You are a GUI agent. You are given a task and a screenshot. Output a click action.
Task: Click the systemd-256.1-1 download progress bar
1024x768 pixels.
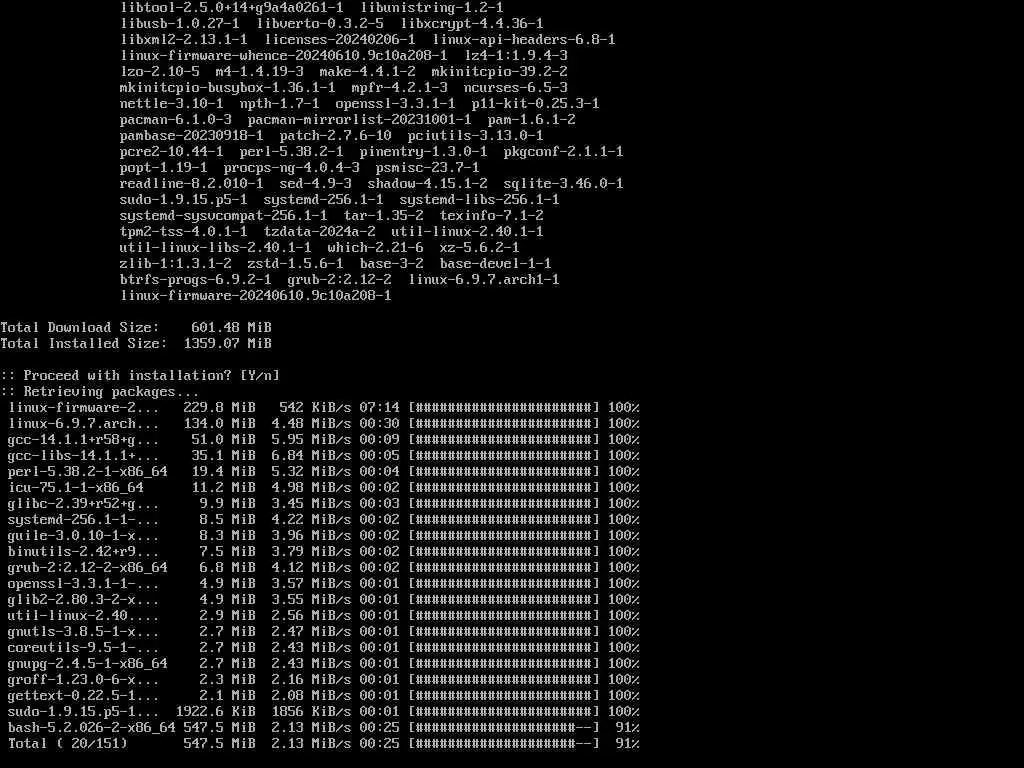pyautogui.click(x=504, y=519)
